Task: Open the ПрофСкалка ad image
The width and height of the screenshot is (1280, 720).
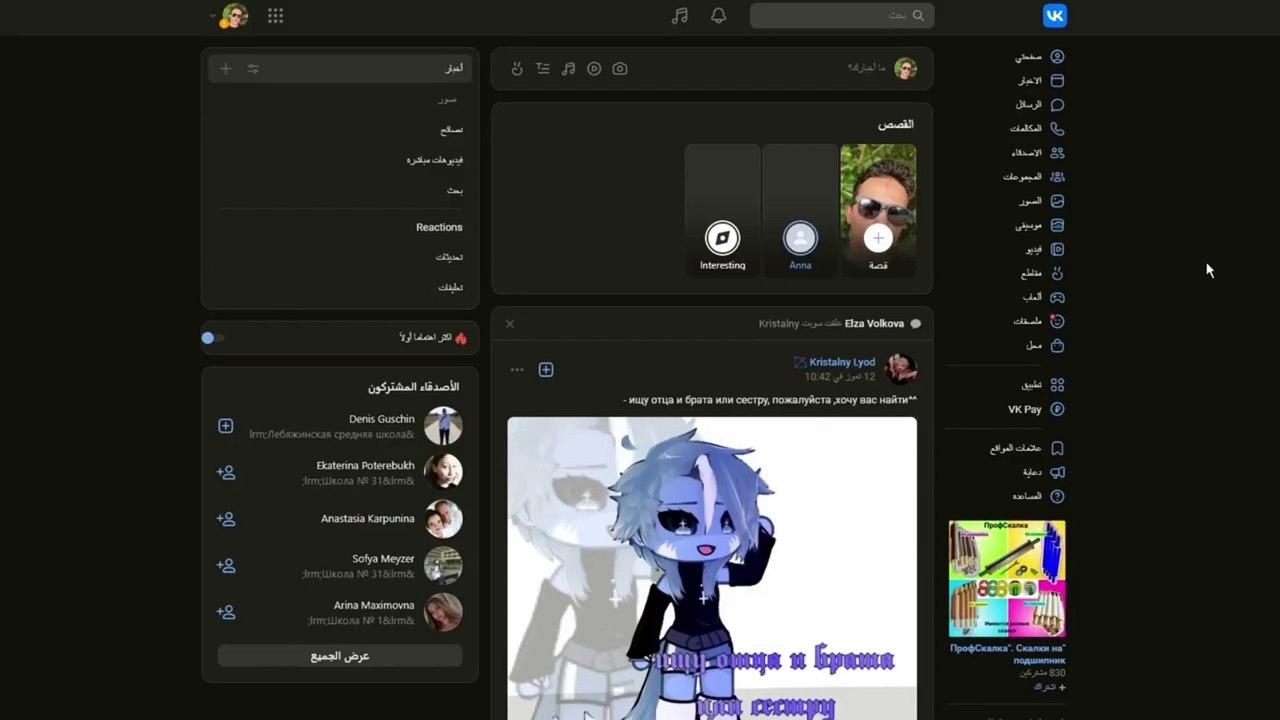Action: tap(1007, 579)
